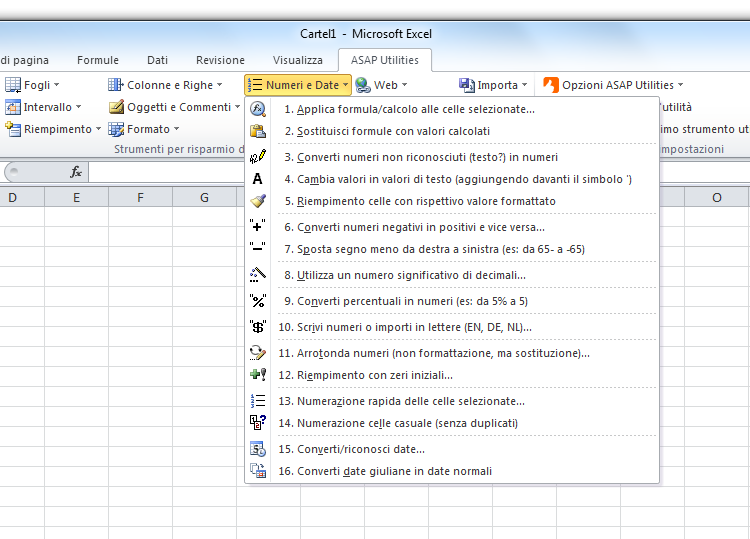The height and width of the screenshot is (539, 750).
Task: Select Numerazione celle casuale senza duplicati
Action: tap(452, 423)
